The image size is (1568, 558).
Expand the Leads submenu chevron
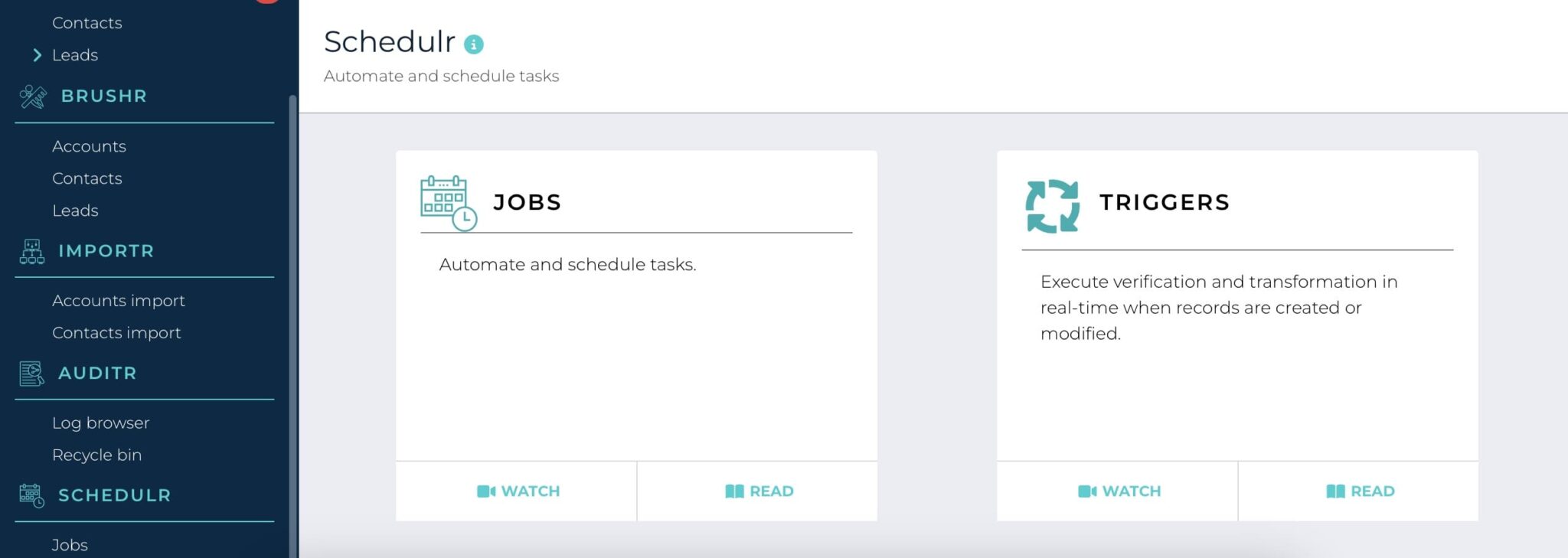(x=36, y=54)
